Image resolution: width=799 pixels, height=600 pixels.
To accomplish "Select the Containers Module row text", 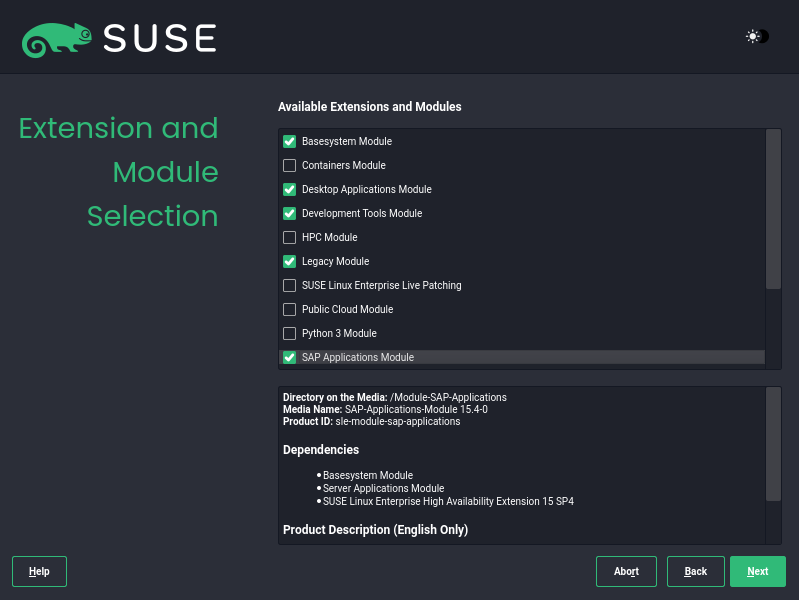I will (x=344, y=165).
